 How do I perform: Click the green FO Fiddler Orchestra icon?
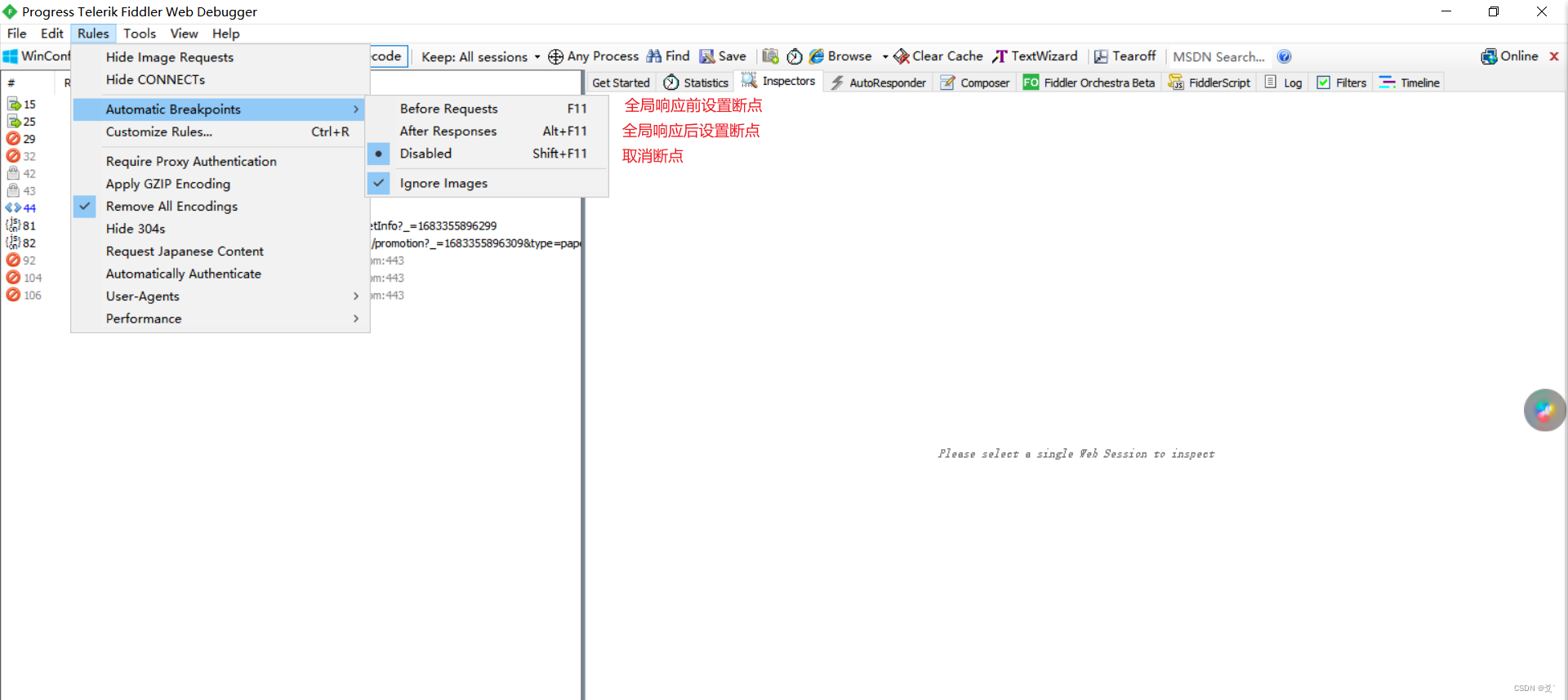pyautogui.click(x=1031, y=82)
